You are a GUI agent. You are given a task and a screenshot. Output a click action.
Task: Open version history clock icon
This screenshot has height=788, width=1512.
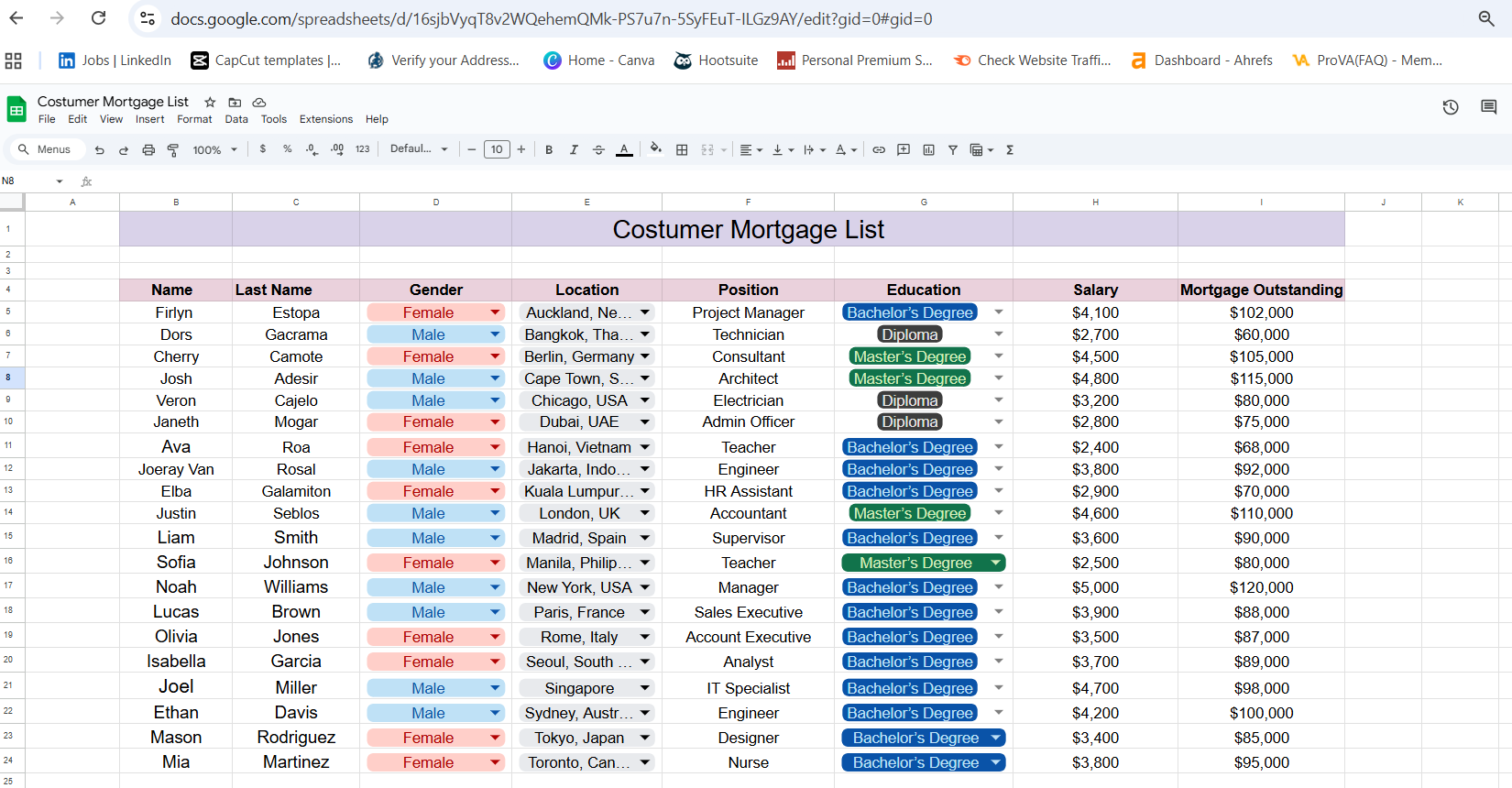point(1451,107)
